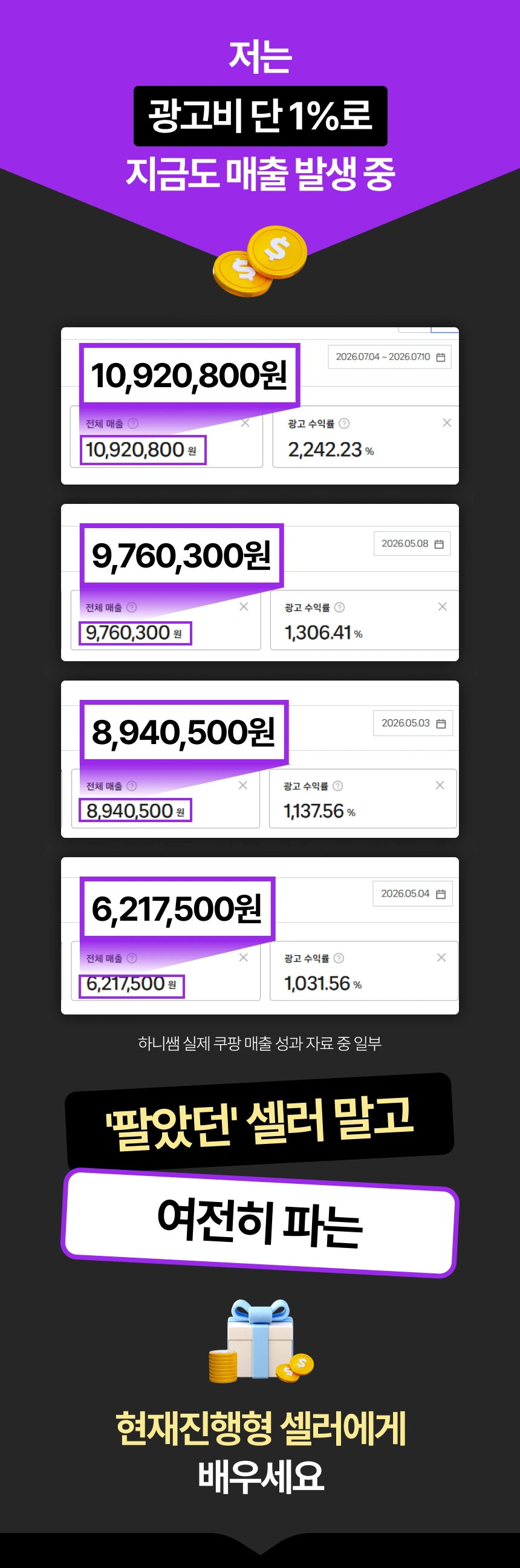The width and height of the screenshot is (520, 1568).
Task: Close the 전체 매출 10,920,800 card
Action: [245, 422]
